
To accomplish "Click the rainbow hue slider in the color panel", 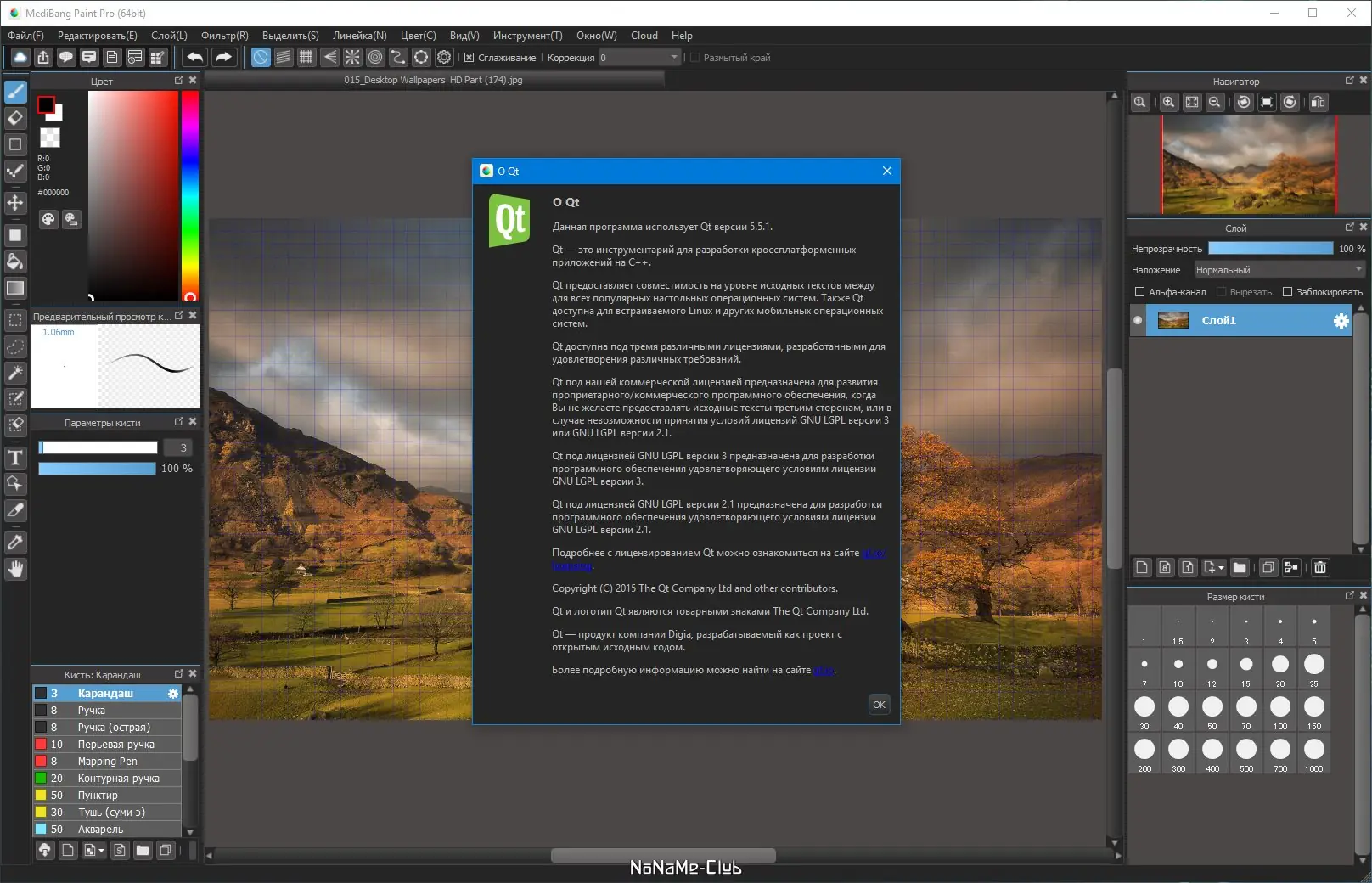I will click(x=190, y=195).
